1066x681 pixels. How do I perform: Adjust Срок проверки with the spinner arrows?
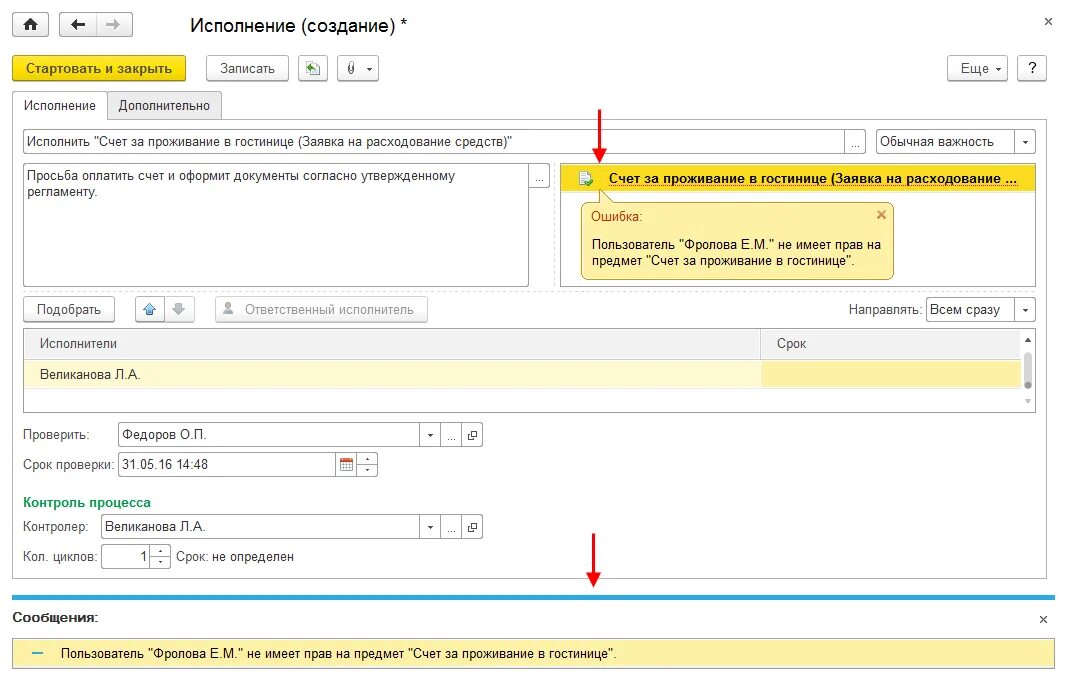click(x=367, y=465)
